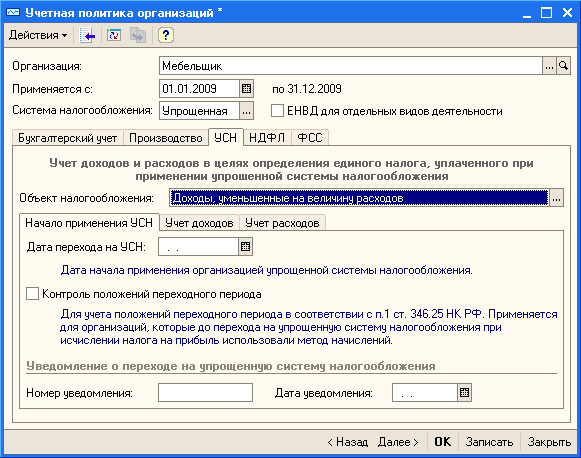Switch to the НДФЛ tab
Viewport: 581px width, 458px height.
click(267, 138)
